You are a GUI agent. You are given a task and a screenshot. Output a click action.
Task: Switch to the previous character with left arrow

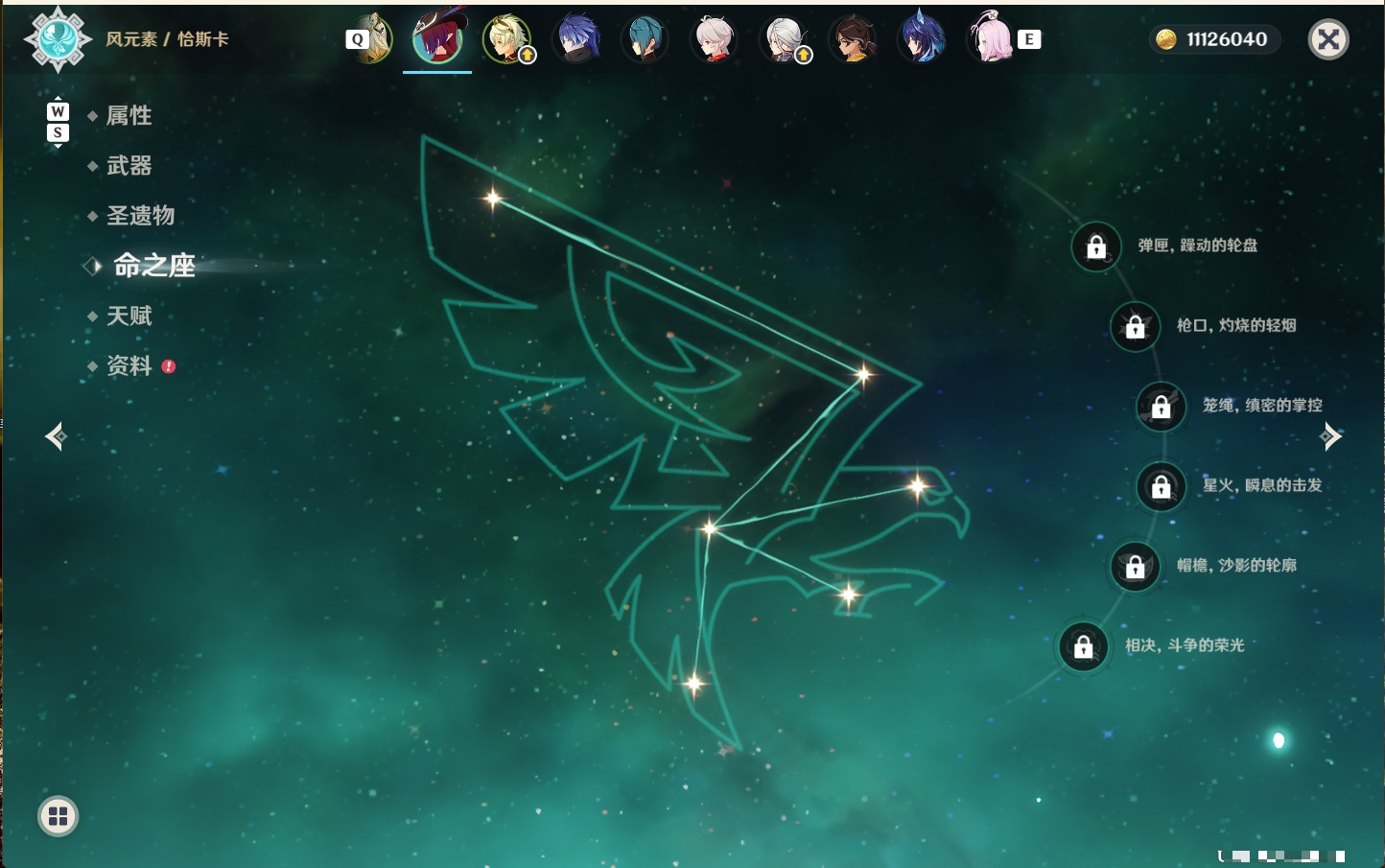pyautogui.click(x=56, y=436)
